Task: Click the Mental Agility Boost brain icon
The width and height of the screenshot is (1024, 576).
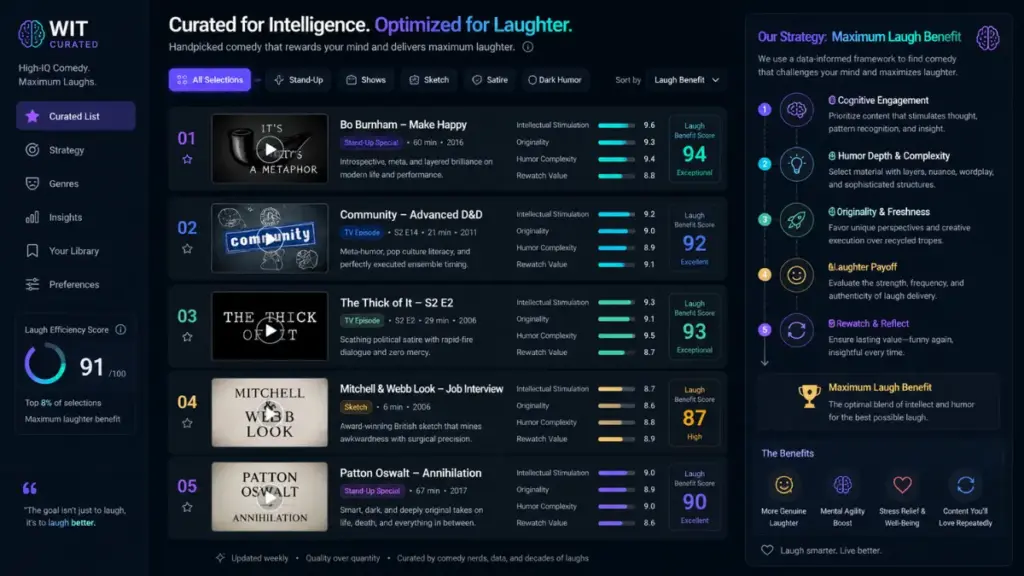Action: point(842,485)
